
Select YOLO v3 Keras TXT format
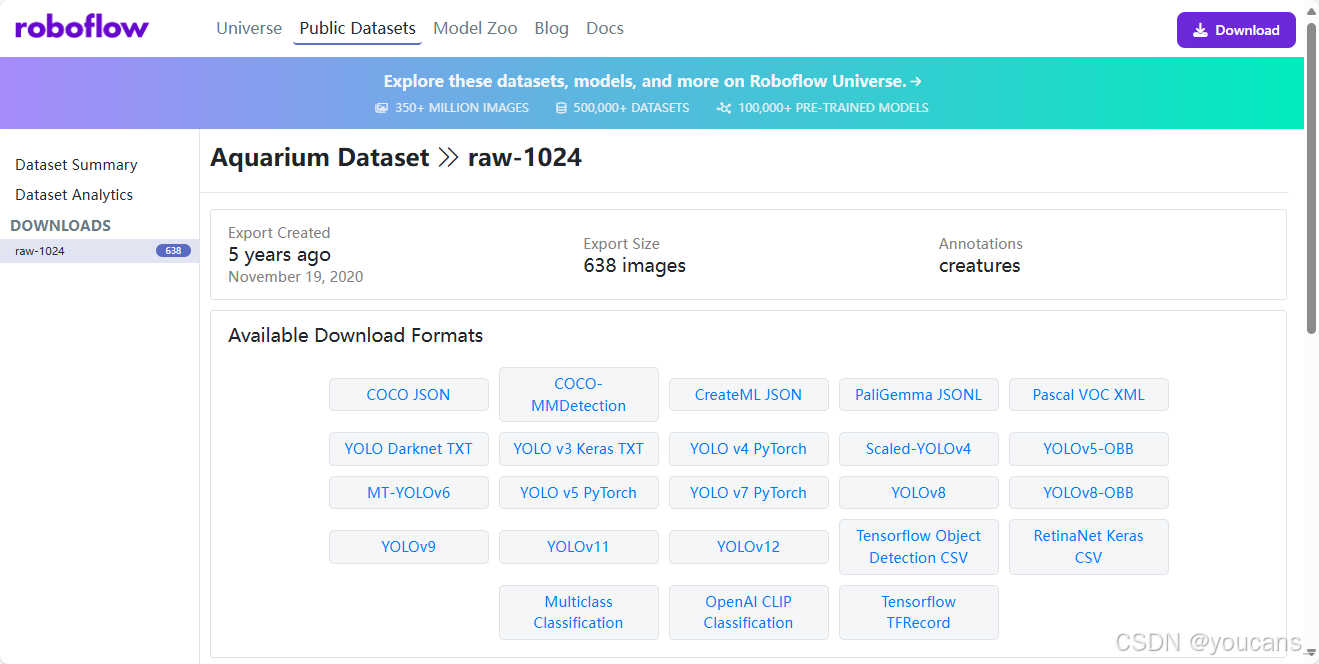coord(579,449)
